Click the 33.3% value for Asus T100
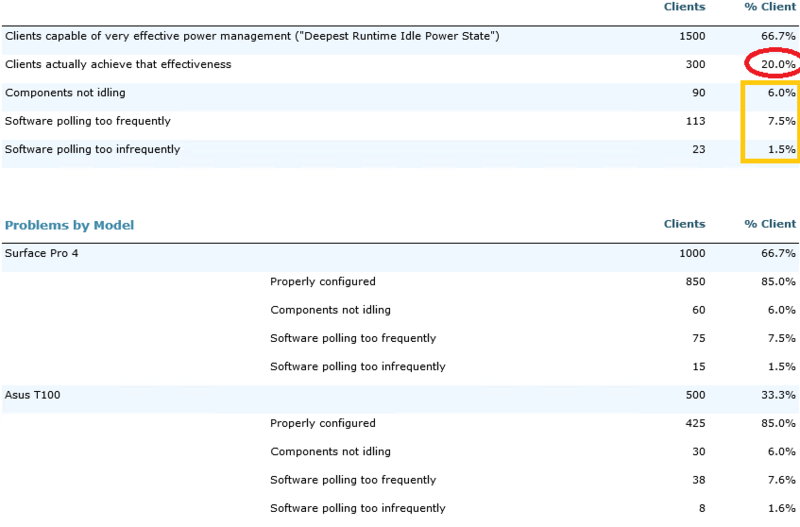Image resolution: width=800 pixels, height=527 pixels. click(778, 395)
